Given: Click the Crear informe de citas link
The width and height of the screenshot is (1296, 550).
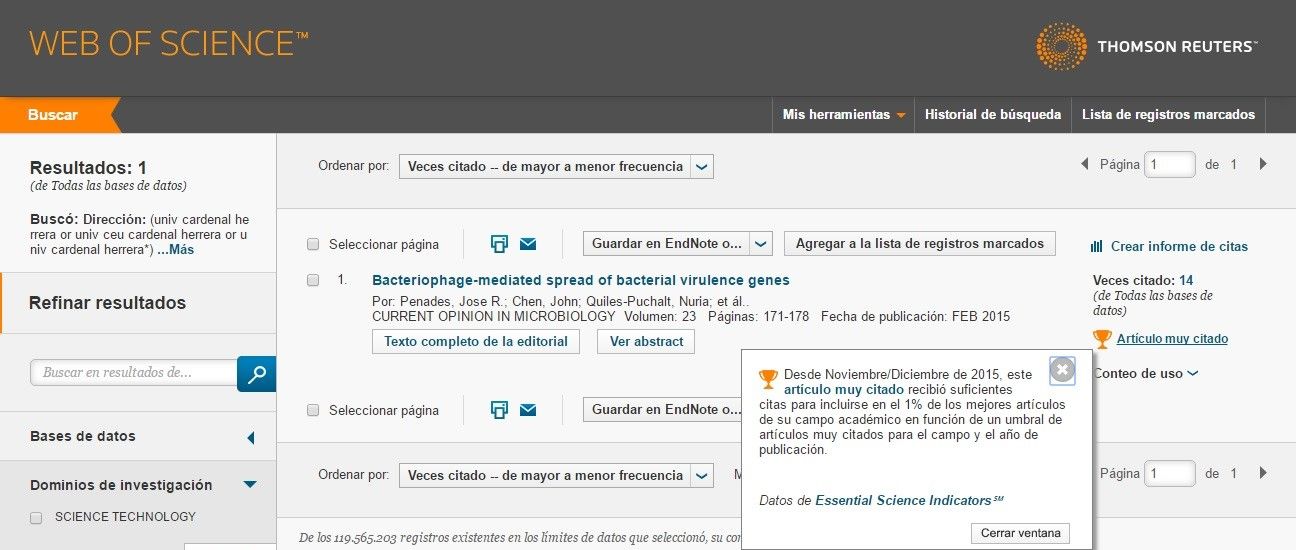Looking at the screenshot, I should [x=1179, y=246].
